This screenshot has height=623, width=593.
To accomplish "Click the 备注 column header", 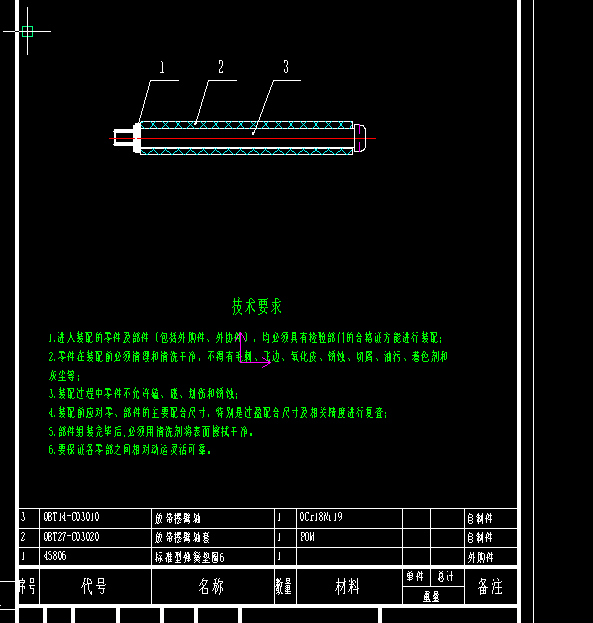I will pos(490,586).
